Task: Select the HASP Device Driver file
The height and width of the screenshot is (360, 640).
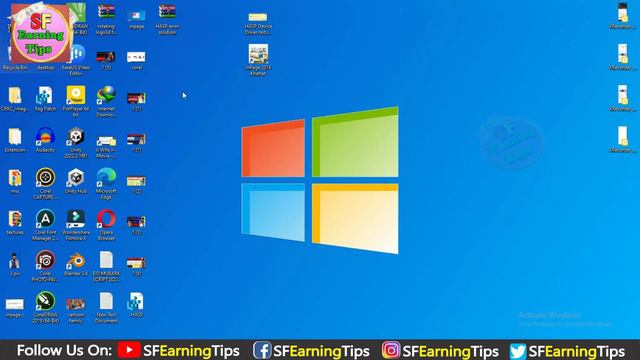Action: [x=258, y=23]
